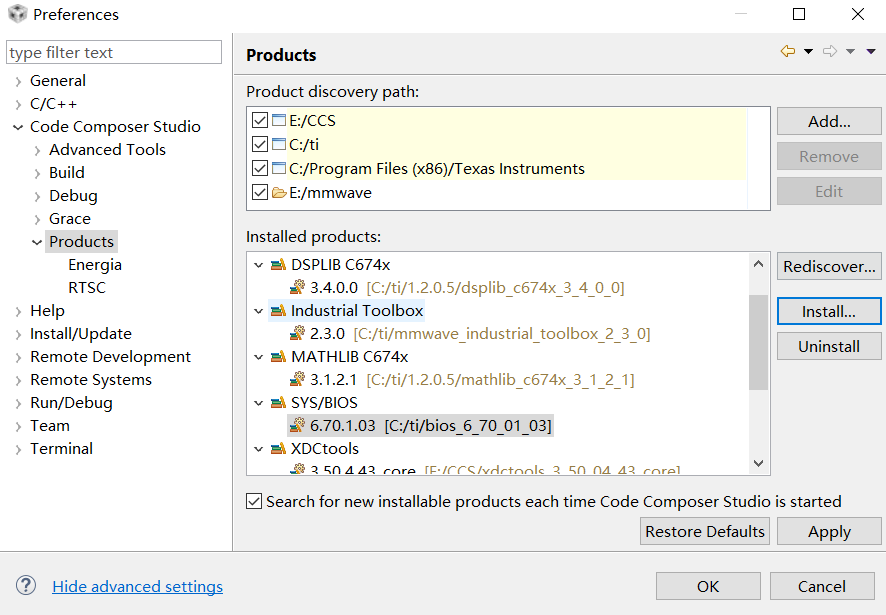This screenshot has width=886, height=615.
Task: Click the forward navigation arrow icon
Action: point(830,52)
